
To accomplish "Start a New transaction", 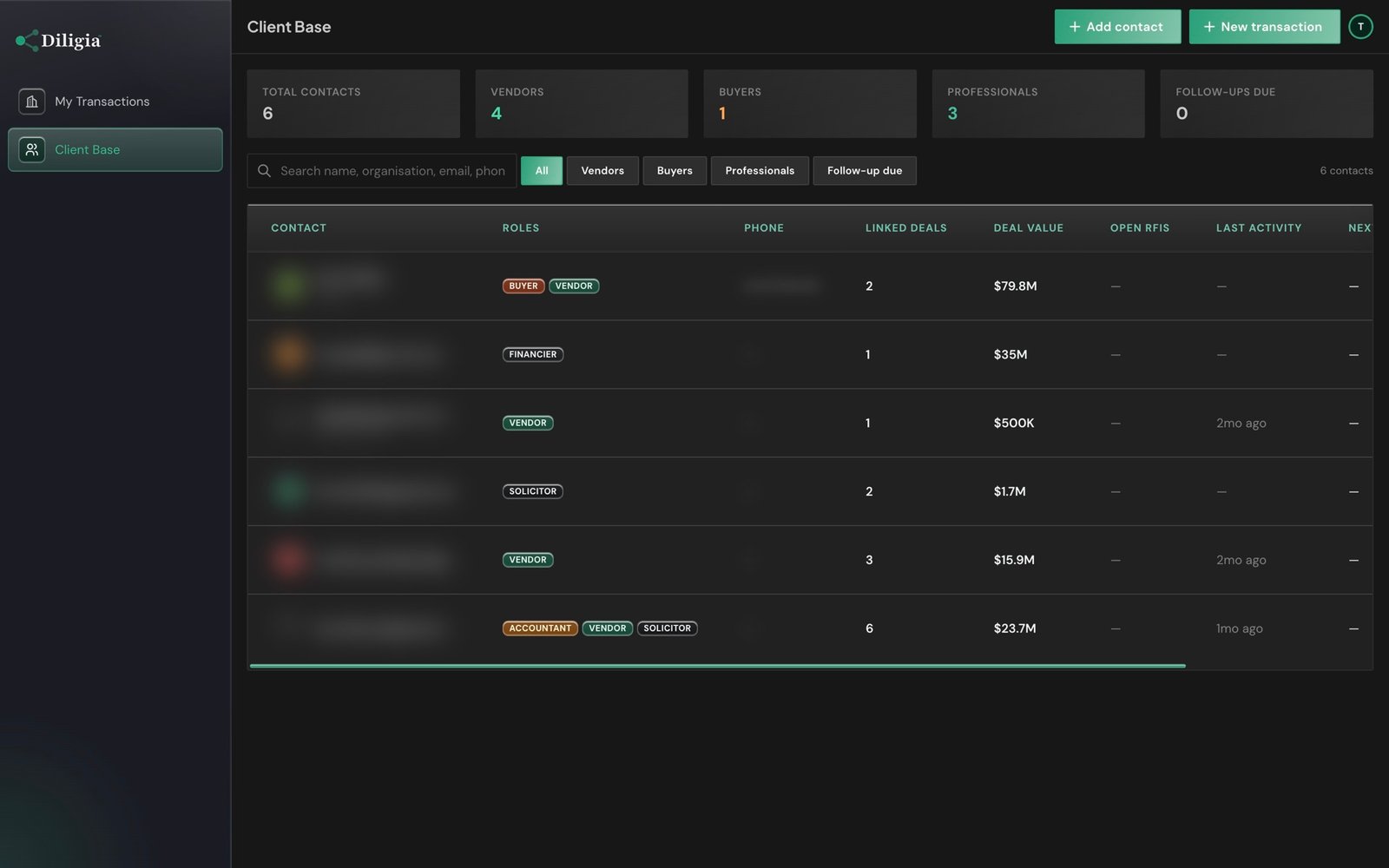I will [x=1264, y=27].
